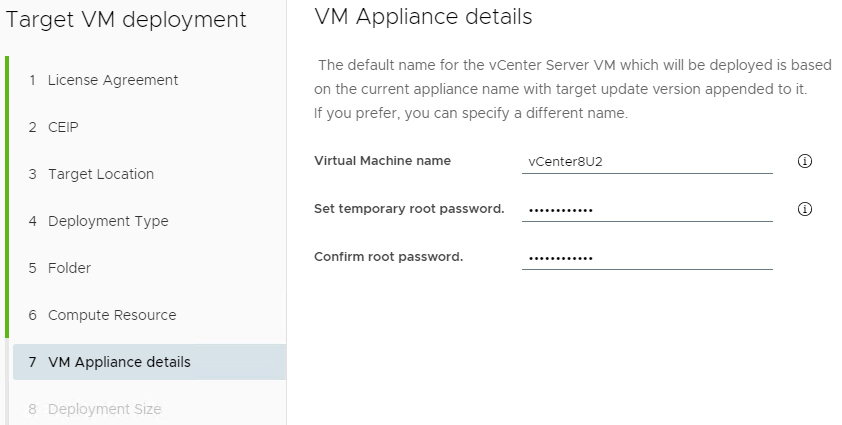Image resolution: width=842 pixels, height=425 pixels.
Task: Click the temporary root password field
Action: (647, 210)
